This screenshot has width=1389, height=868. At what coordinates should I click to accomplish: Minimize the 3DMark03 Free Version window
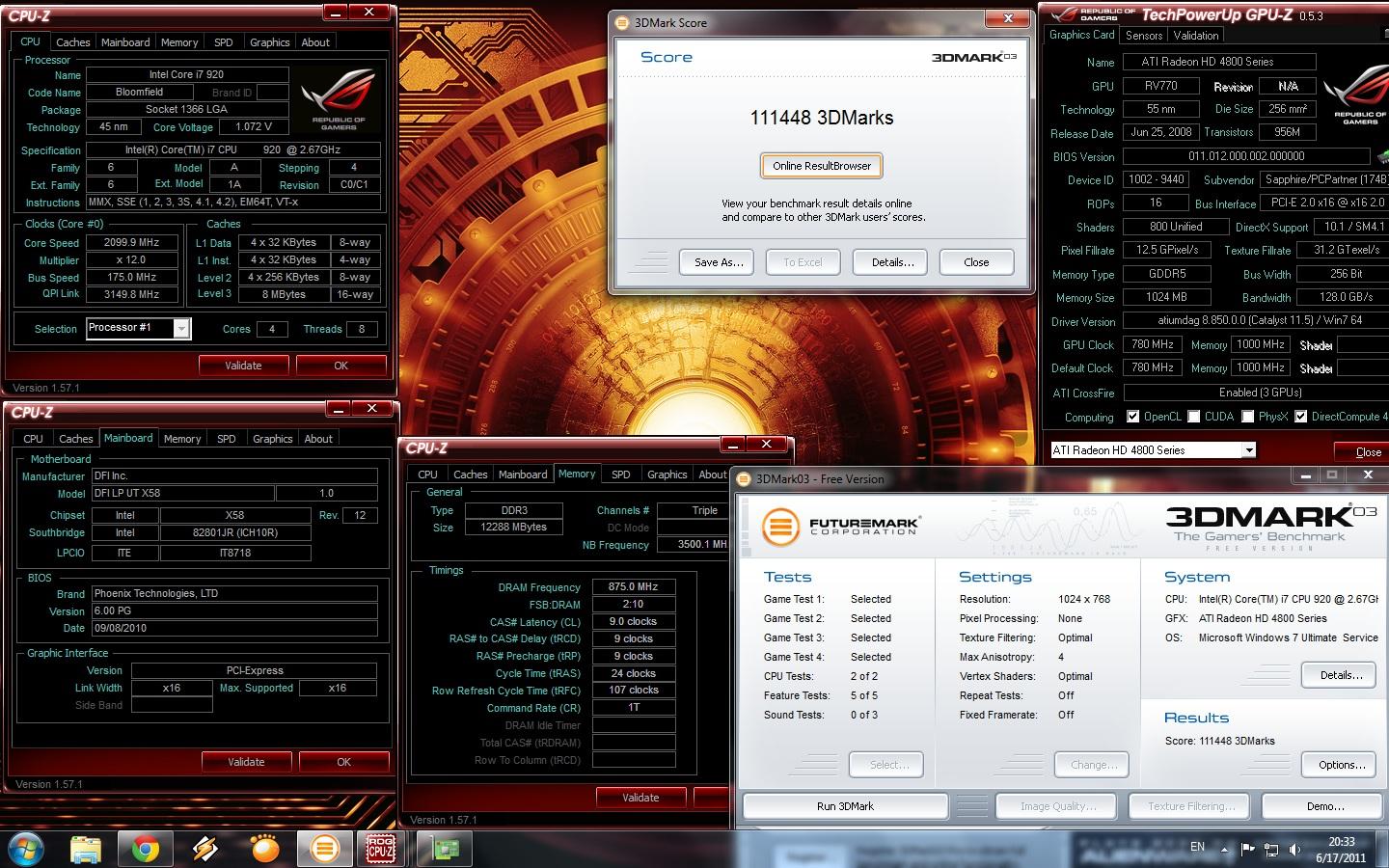click(1305, 475)
